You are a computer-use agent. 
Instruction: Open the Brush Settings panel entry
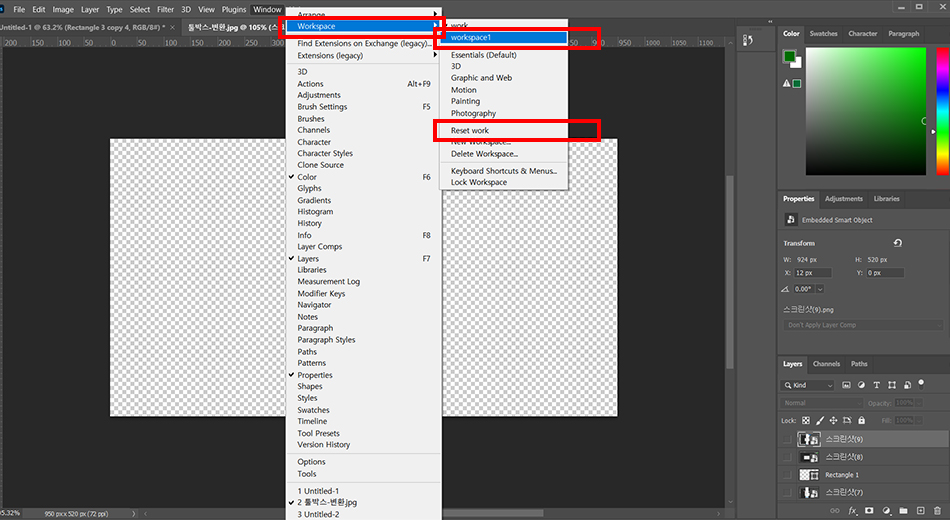click(364, 107)
